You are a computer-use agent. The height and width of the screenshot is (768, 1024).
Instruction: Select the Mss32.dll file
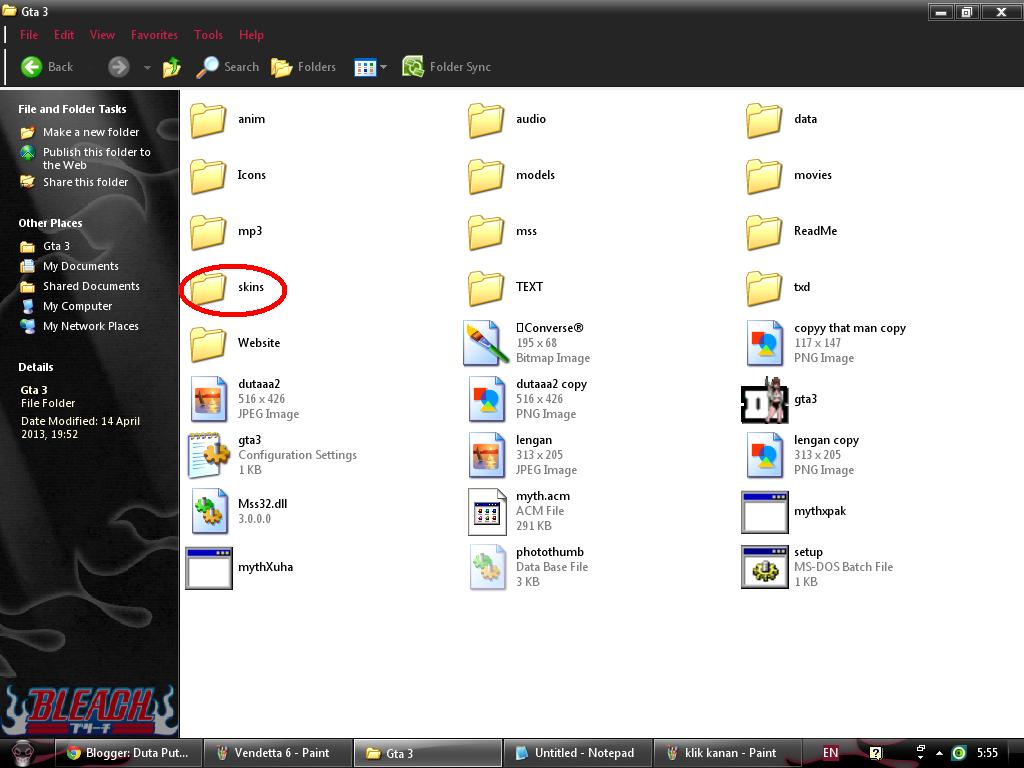(x=239, y=511)
